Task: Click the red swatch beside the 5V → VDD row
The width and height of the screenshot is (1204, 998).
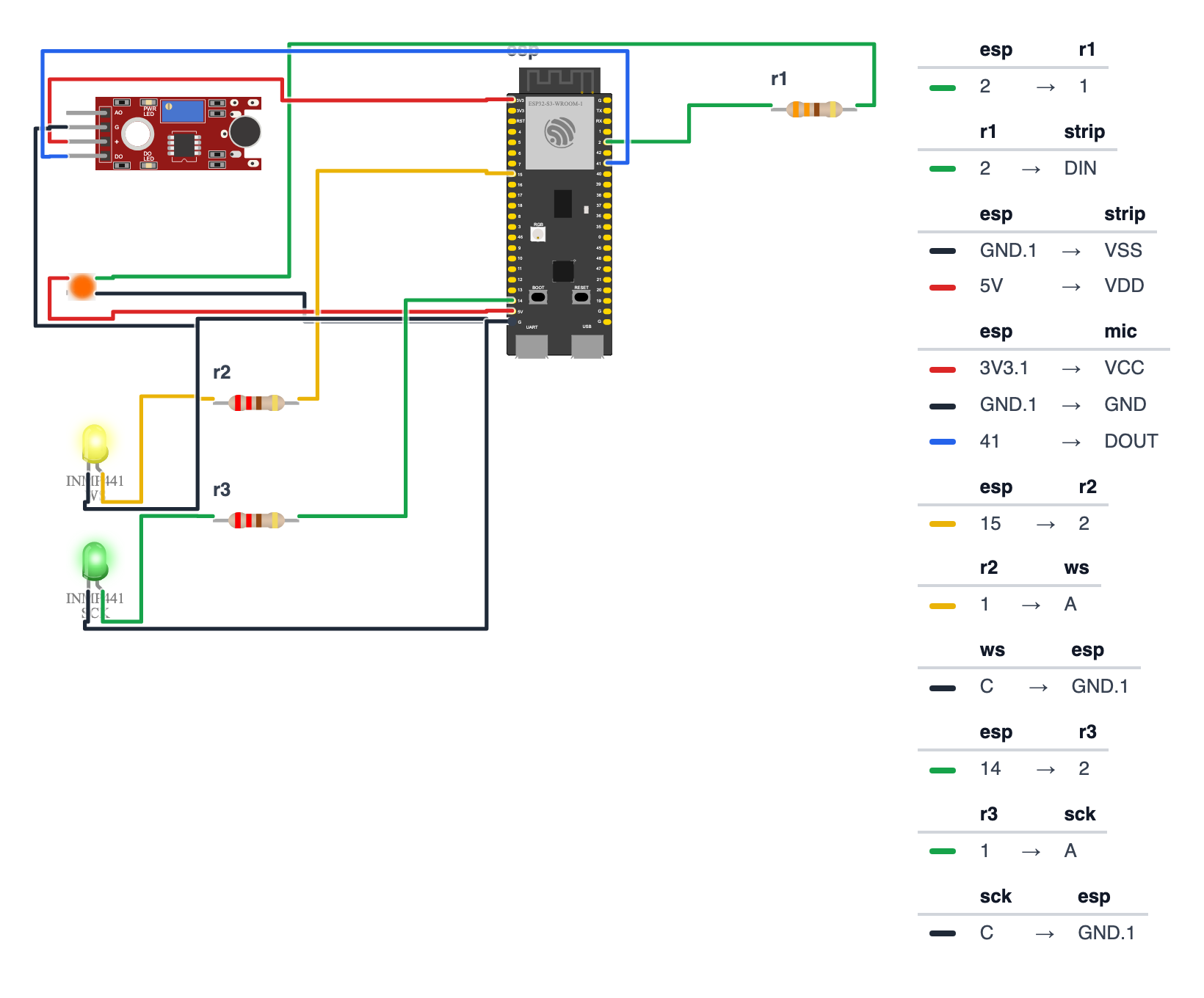Action: [943, 288]
